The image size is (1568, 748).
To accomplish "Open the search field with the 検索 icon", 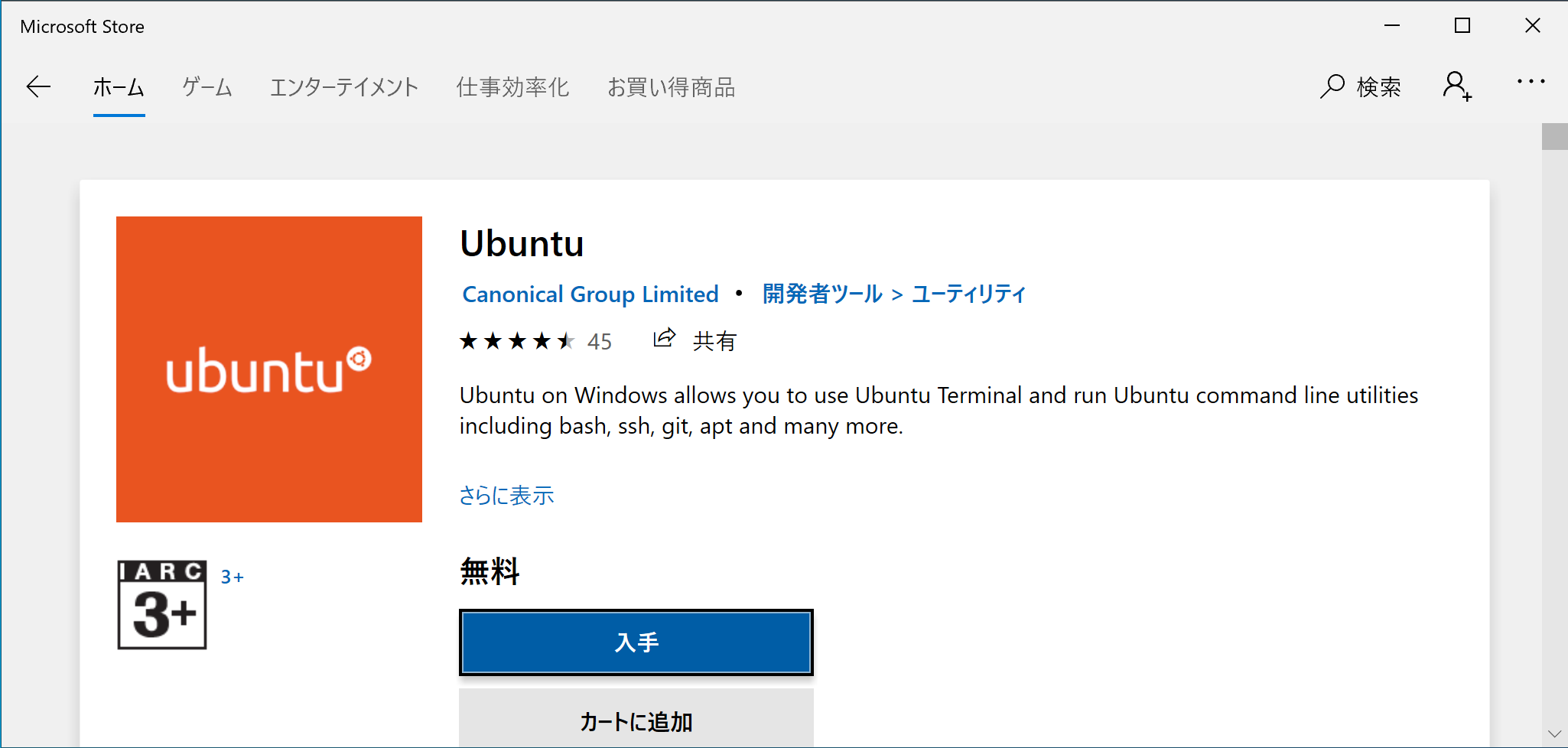I will [1361, 86].
